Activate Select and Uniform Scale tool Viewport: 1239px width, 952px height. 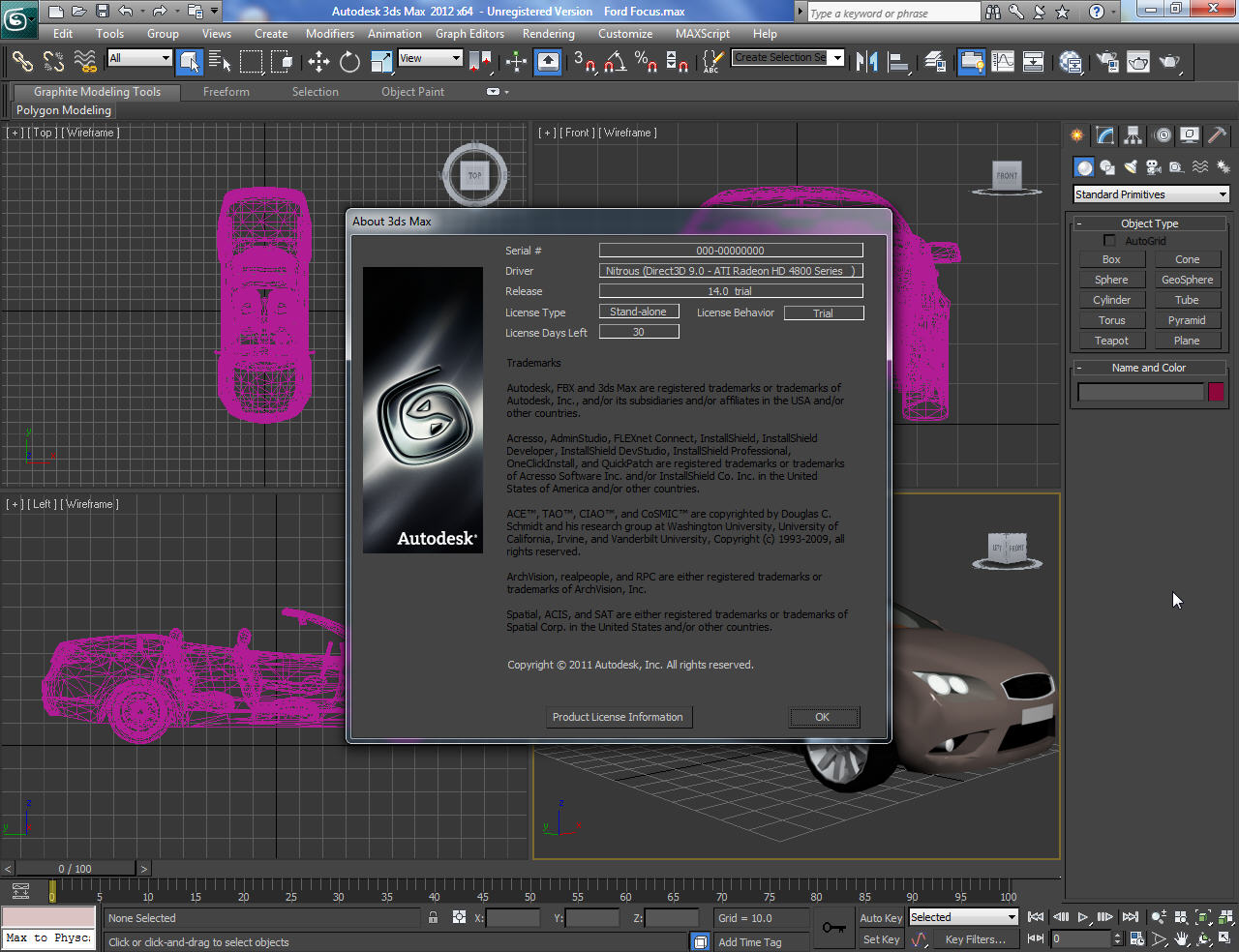pos(381,62)
